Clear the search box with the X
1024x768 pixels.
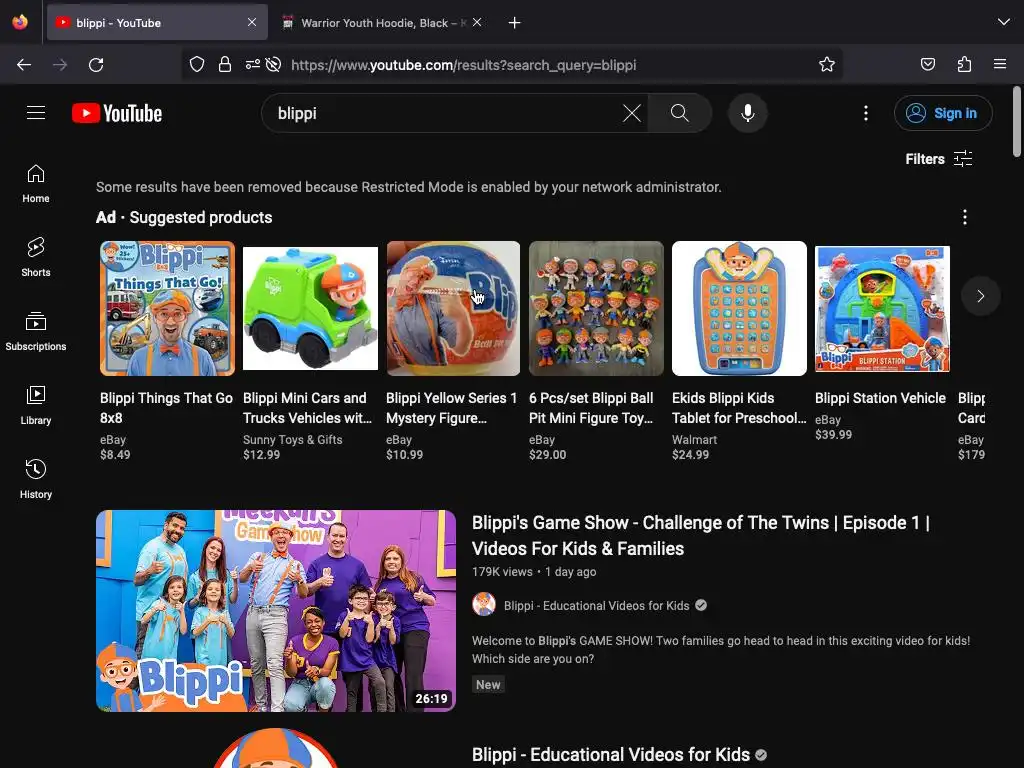[x=632, y=113]
